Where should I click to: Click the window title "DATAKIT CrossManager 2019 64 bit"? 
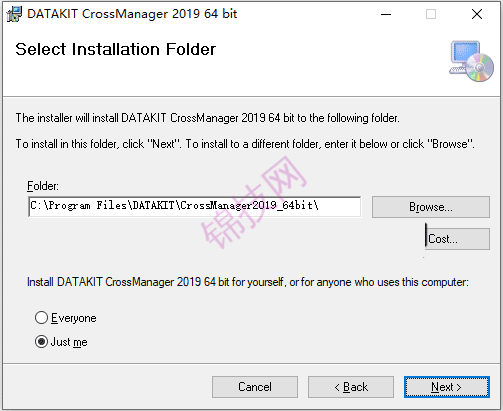point(132,14)
